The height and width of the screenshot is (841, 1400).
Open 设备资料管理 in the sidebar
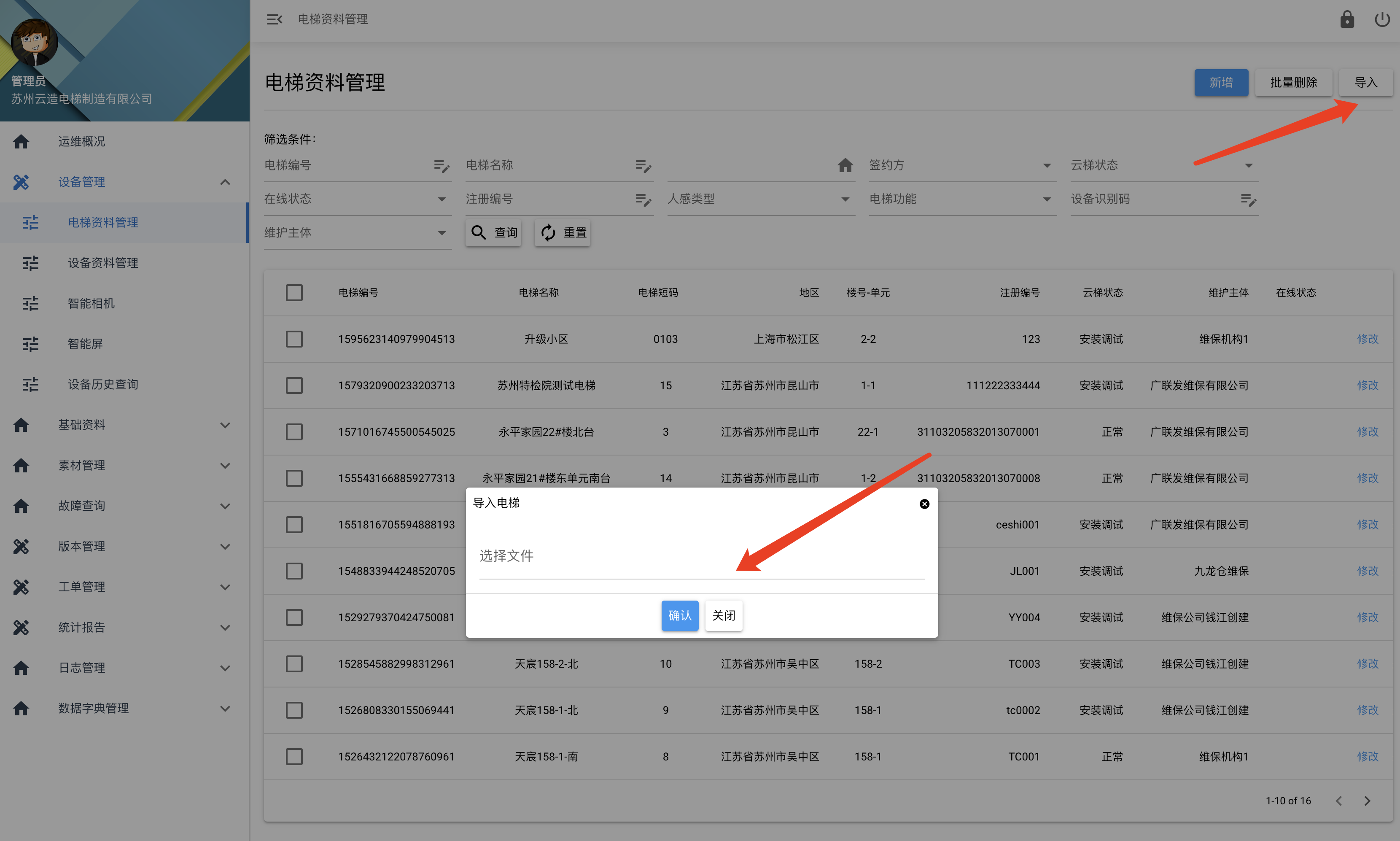[103, 263]
